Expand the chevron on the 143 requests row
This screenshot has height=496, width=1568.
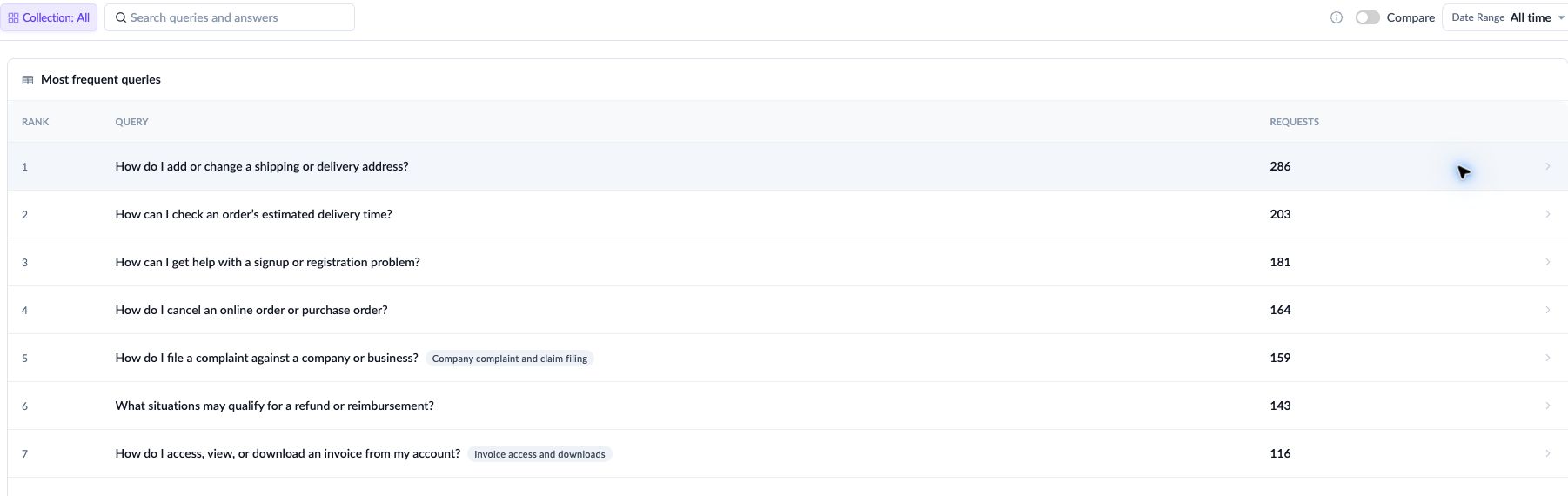click(x=1547, y=406)
